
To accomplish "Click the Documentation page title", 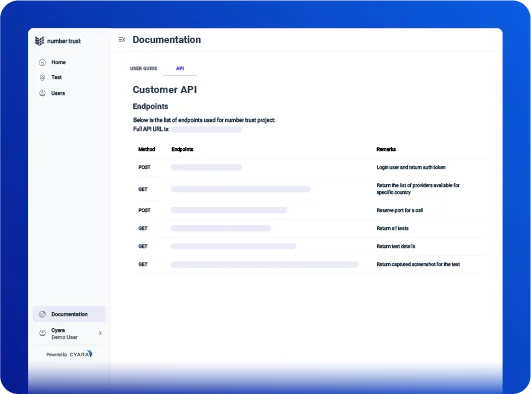I will point(167,40).
